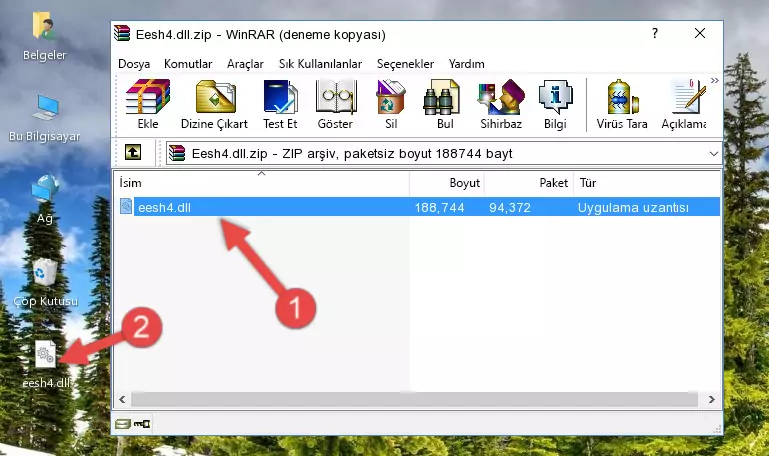Sort by the İsim column header
Viewport: 769px width, 456px height.
pos(262,183)
